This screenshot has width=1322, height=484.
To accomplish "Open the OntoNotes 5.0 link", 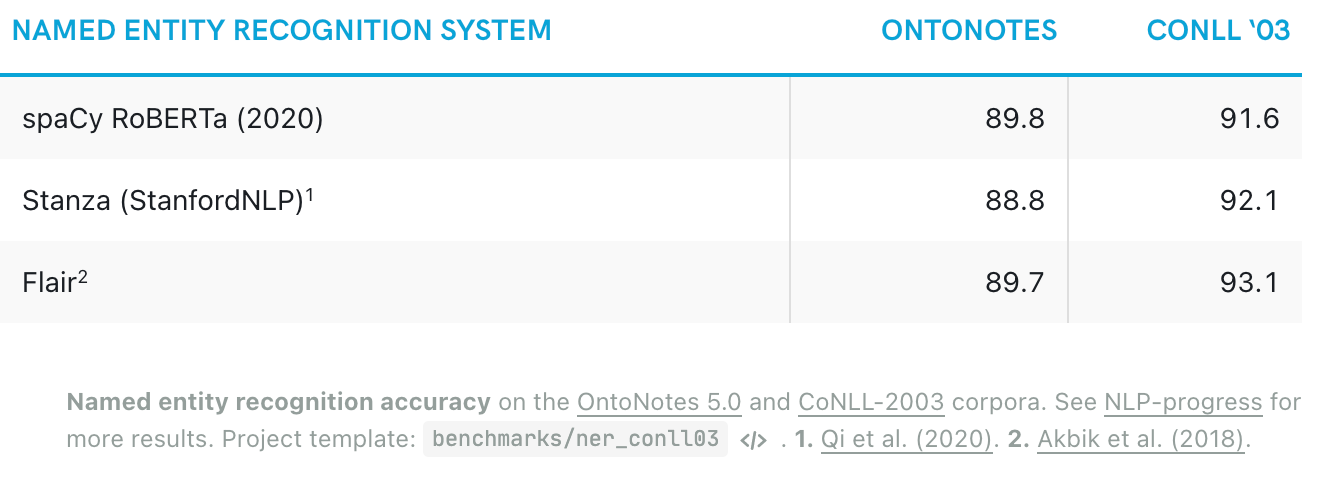I will [x=659, y=403].
